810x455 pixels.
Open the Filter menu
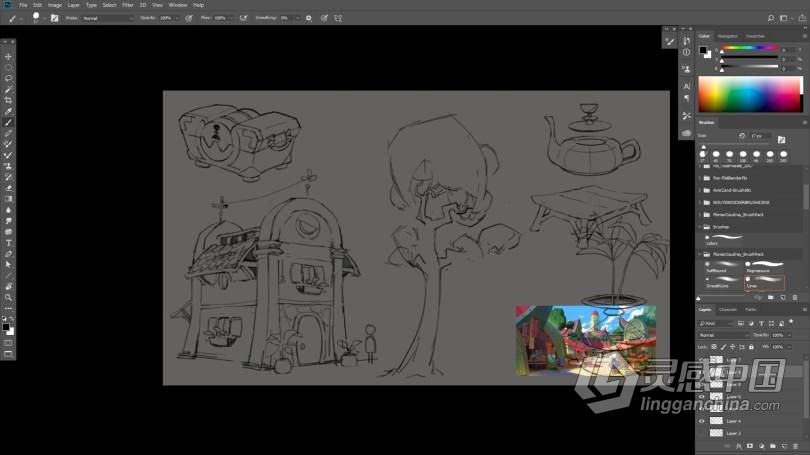click(128, 5)
